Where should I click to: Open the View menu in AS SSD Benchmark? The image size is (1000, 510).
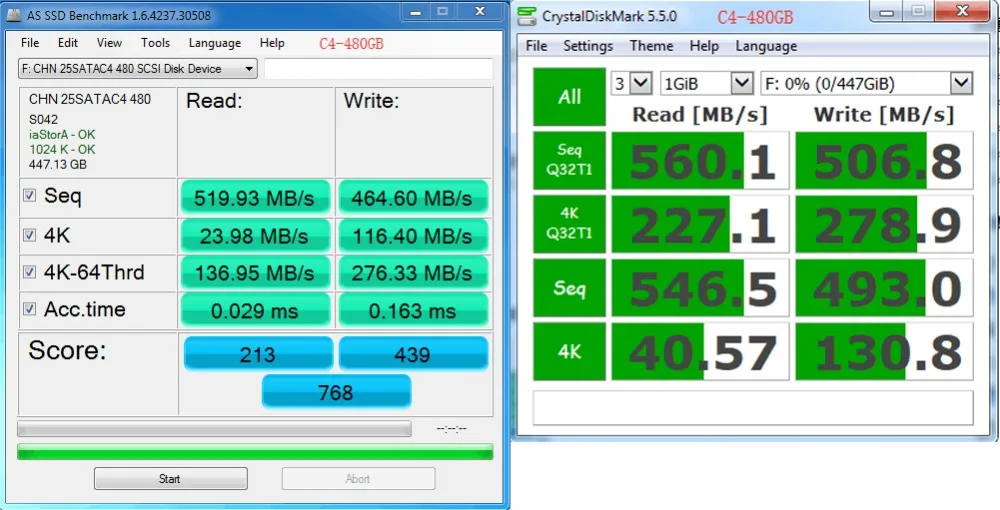109,43
